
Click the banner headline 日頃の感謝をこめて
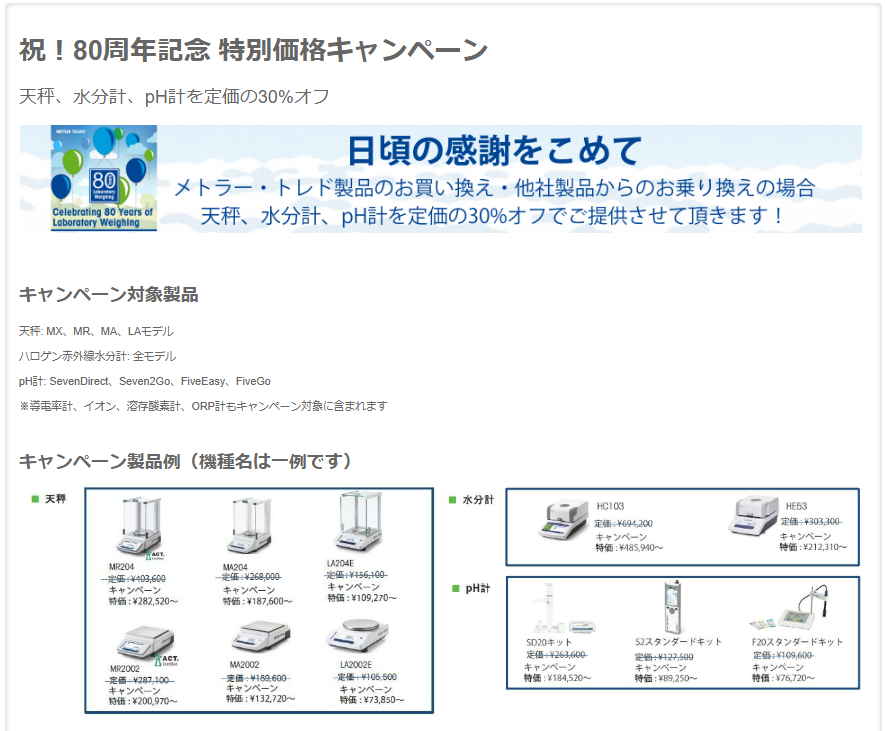(x=494, y=150)
